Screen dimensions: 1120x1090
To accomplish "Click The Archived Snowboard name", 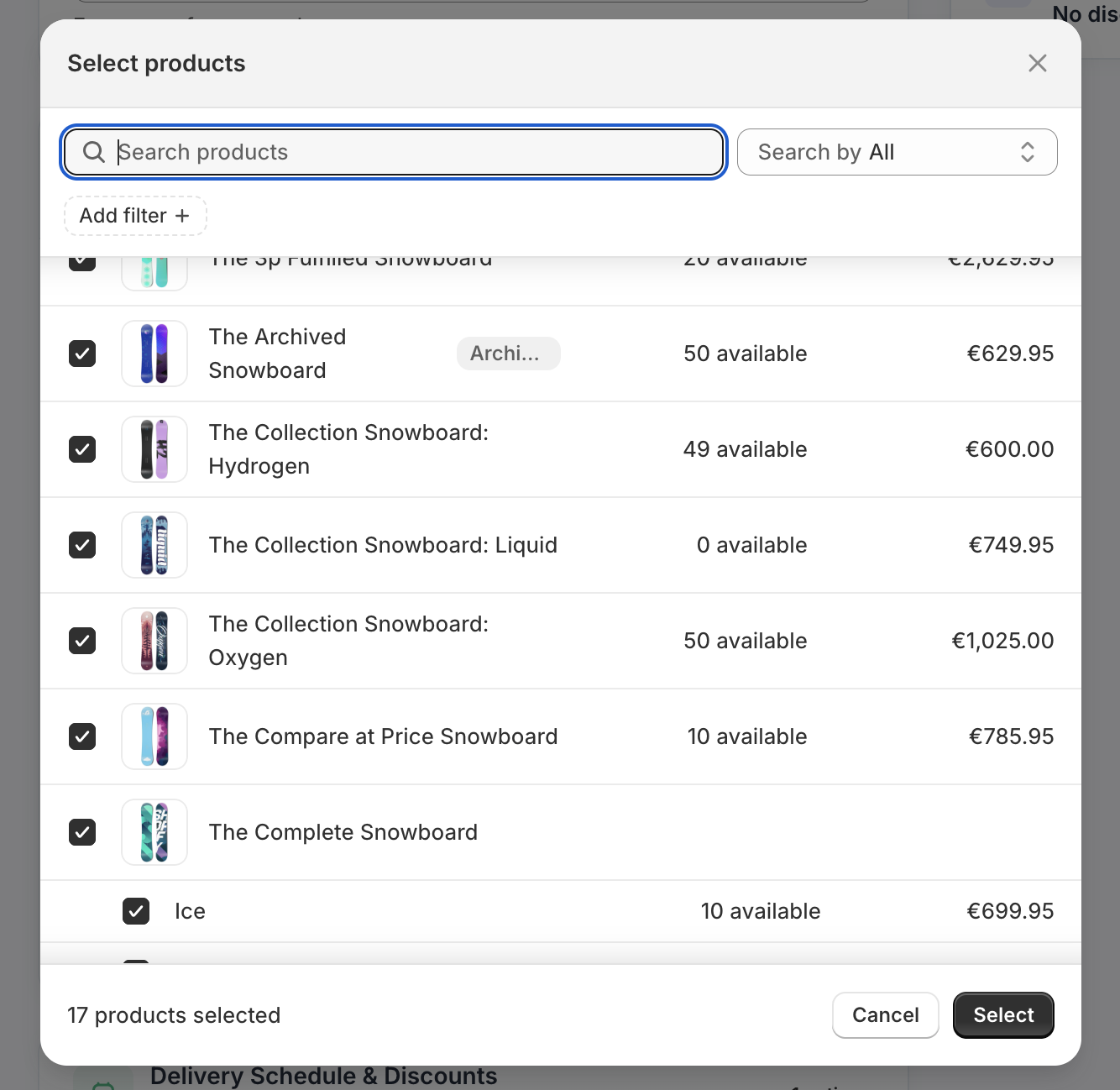I will [278, 354].
